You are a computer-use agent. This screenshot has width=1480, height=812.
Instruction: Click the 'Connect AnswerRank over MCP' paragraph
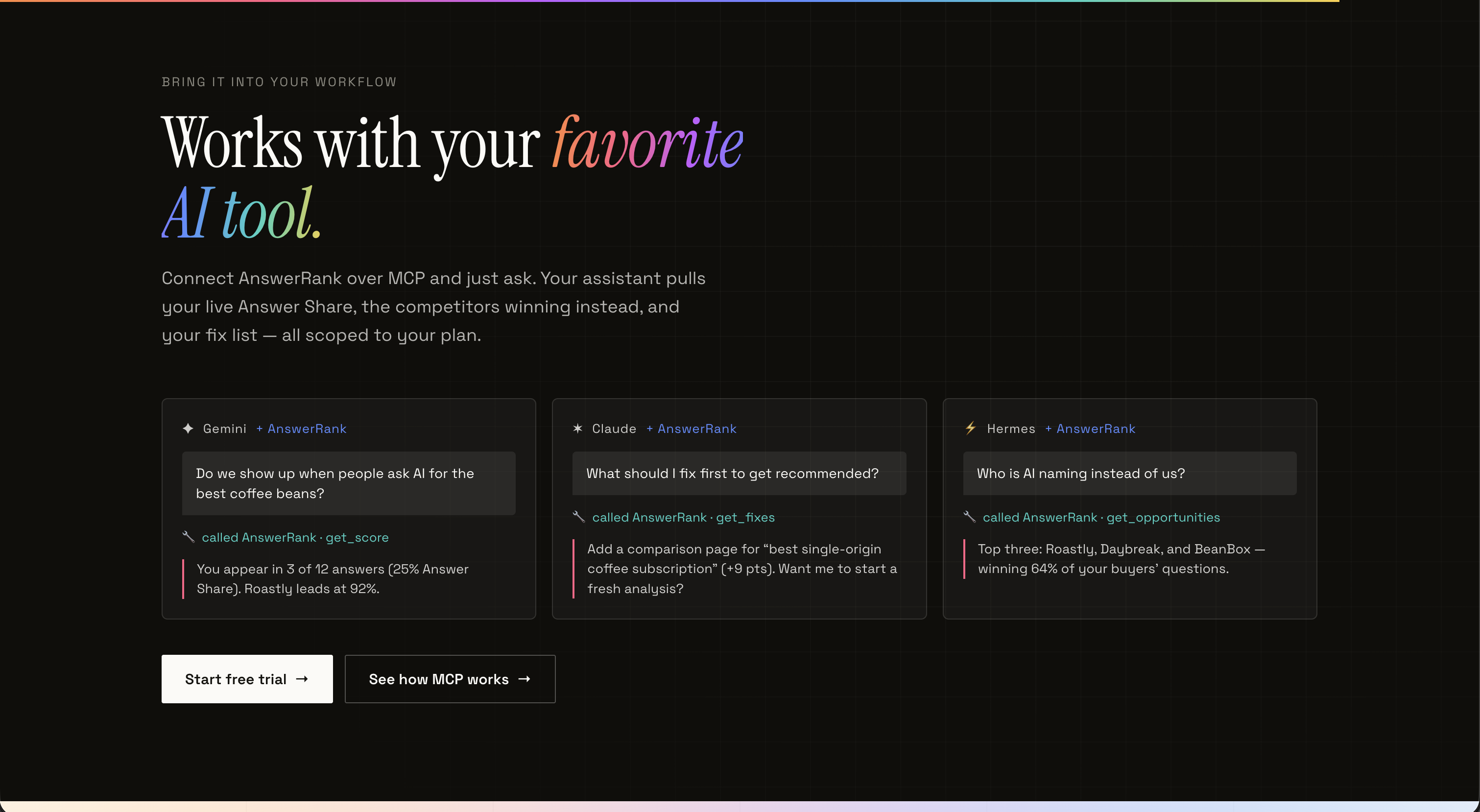tap(434, 306)
